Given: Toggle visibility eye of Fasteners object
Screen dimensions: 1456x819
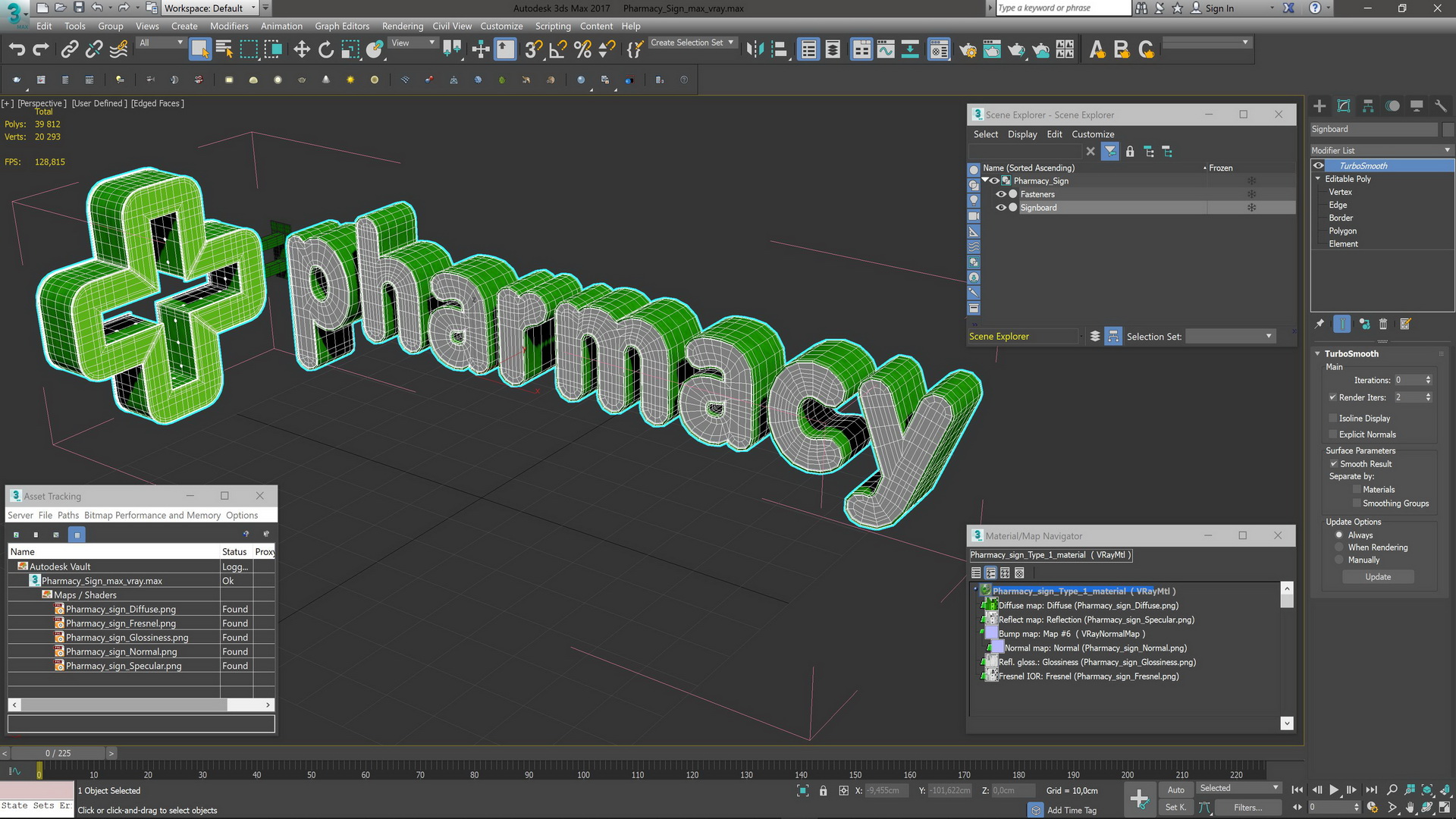Looking at the screenshot, I should point(1000,194).
